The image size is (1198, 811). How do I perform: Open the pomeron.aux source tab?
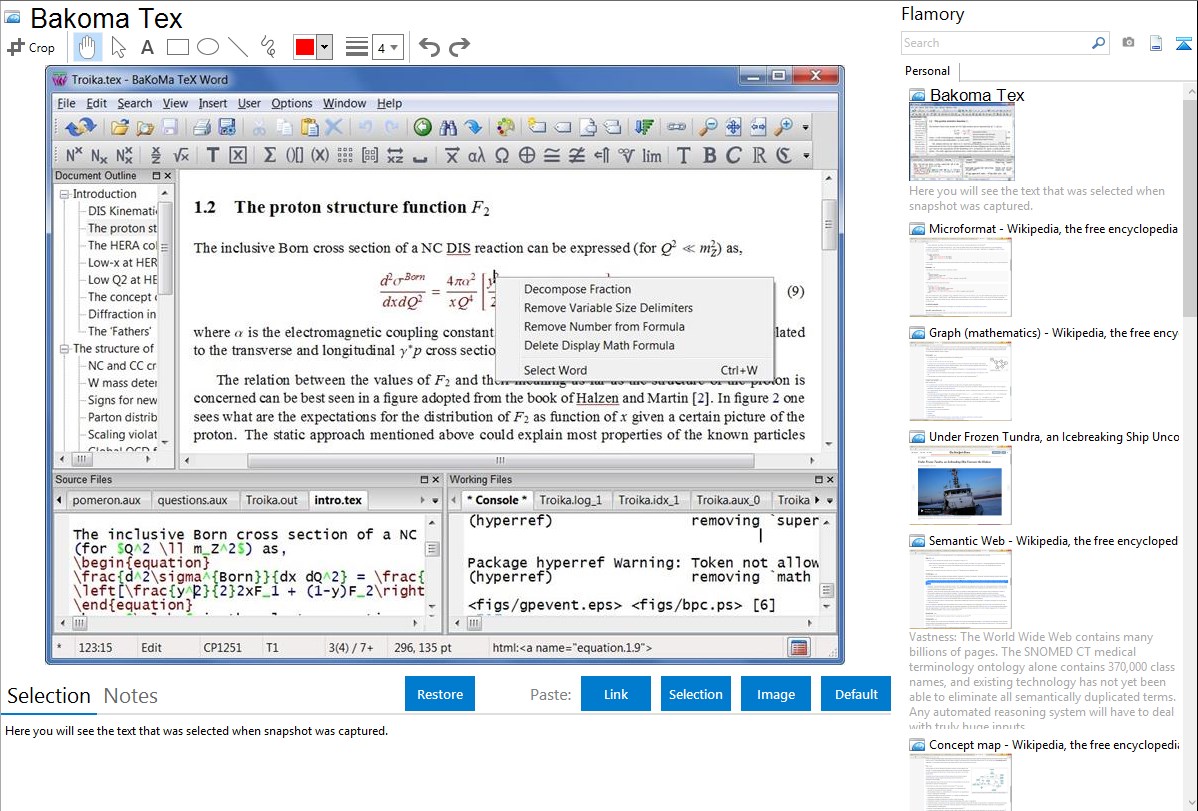click(x=106, y=500)
